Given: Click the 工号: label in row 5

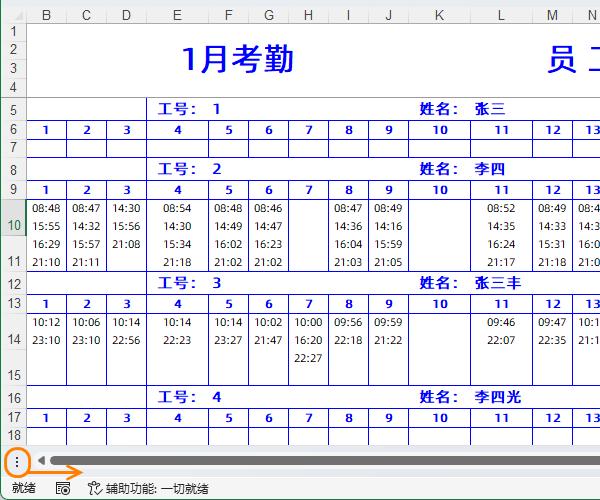Looking at the screenshot, I should click(x=177, y=109).
